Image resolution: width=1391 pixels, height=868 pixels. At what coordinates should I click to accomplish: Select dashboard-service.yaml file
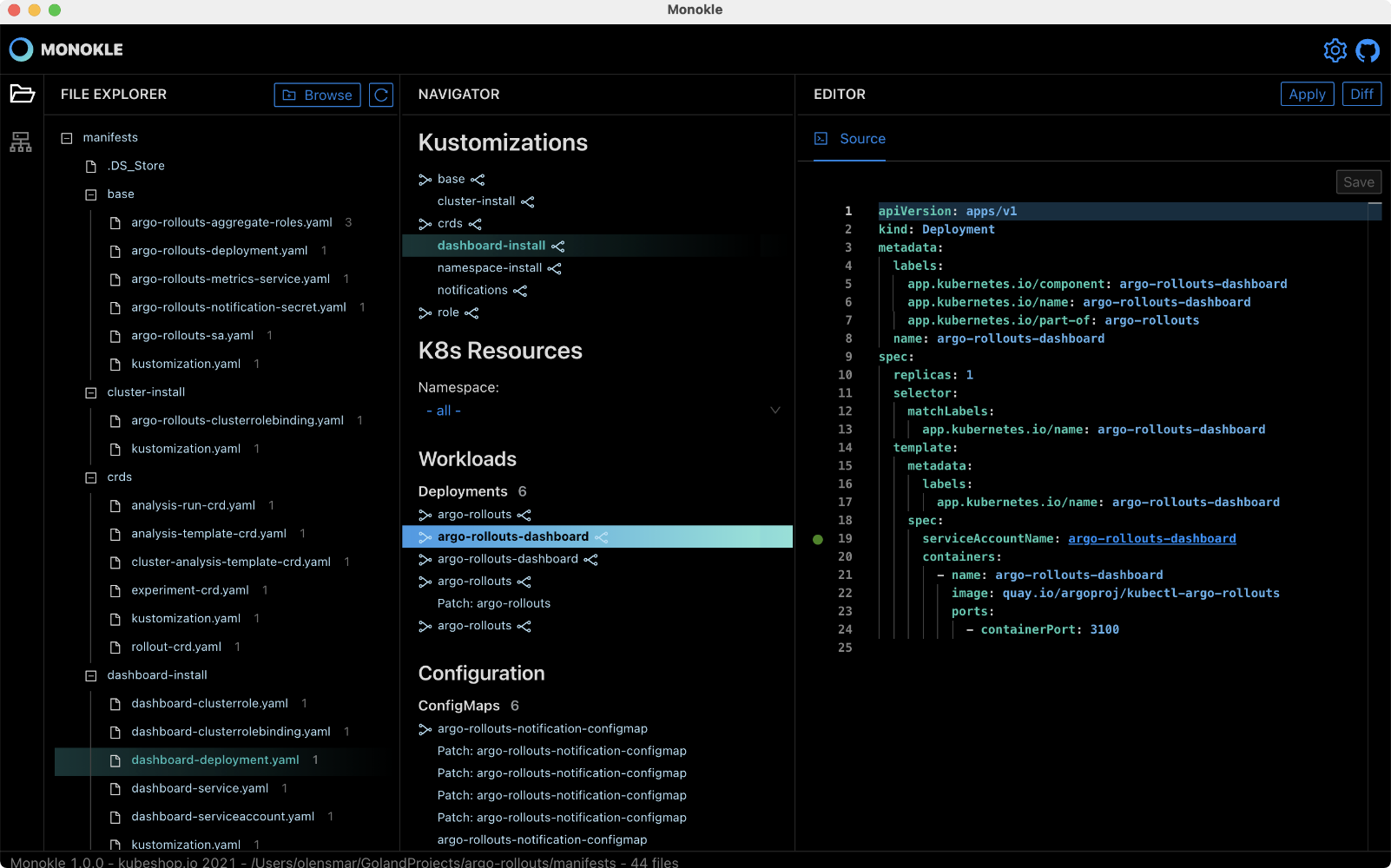pyautogui.click(x=200, y=788)
